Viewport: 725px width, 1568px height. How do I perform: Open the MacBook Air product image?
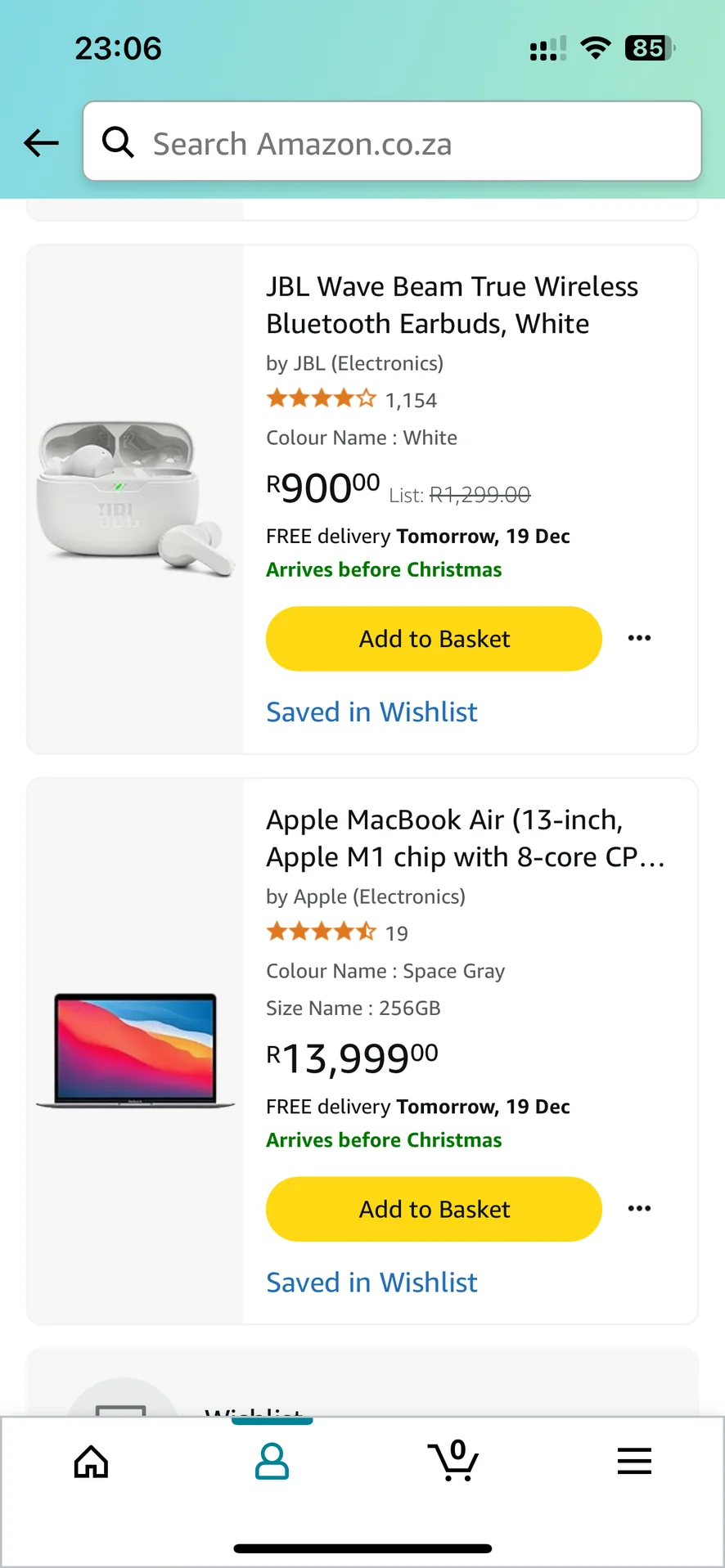pos(136,1050)
